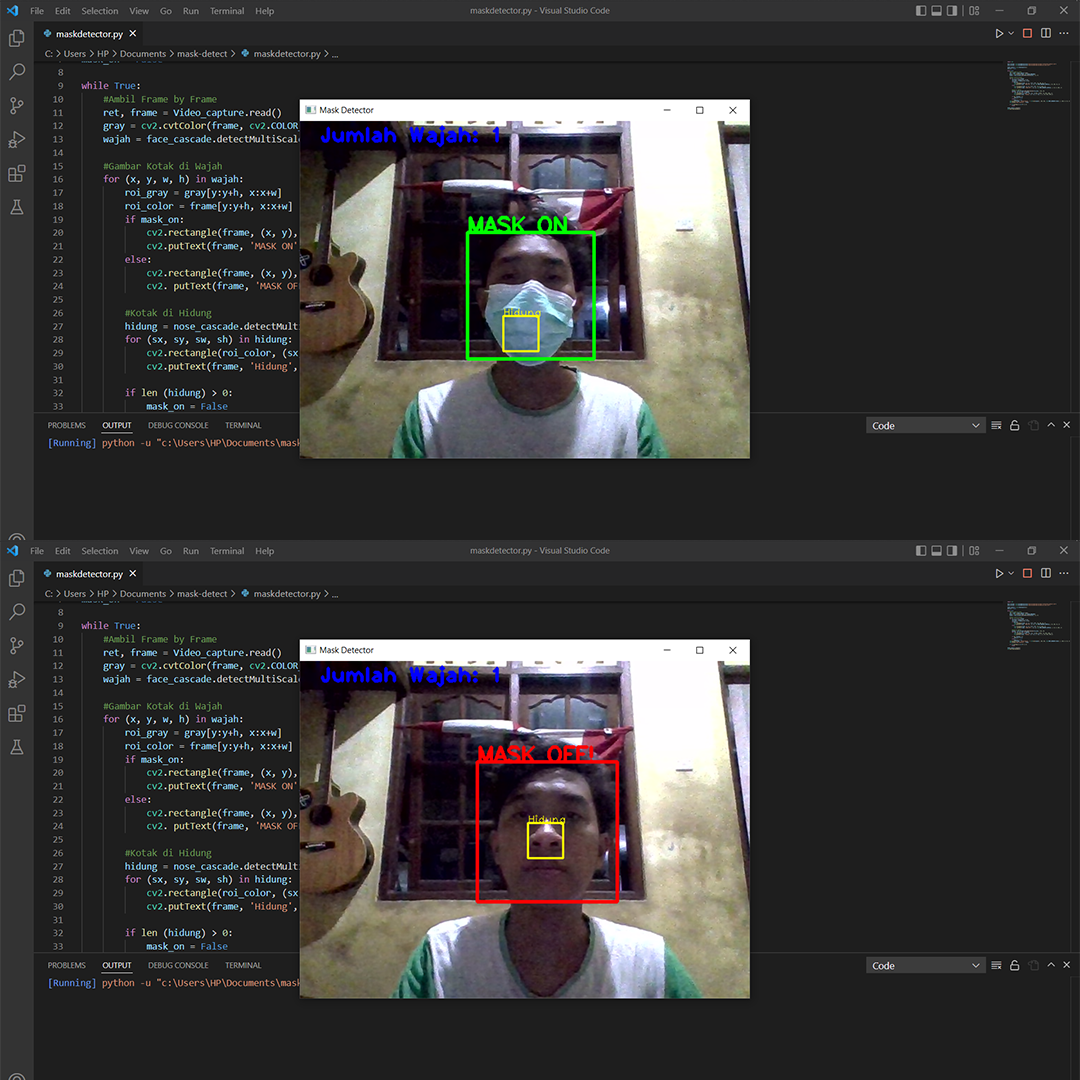The image size is (1080, 1080).
Task: Open Testing flask icon in top window
Action: coord(16,207)
